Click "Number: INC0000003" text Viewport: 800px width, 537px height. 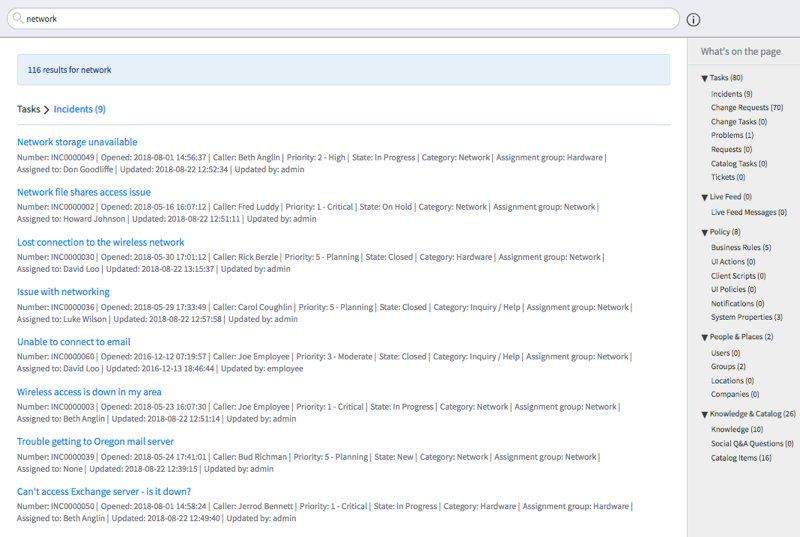[x=56, y=407]
